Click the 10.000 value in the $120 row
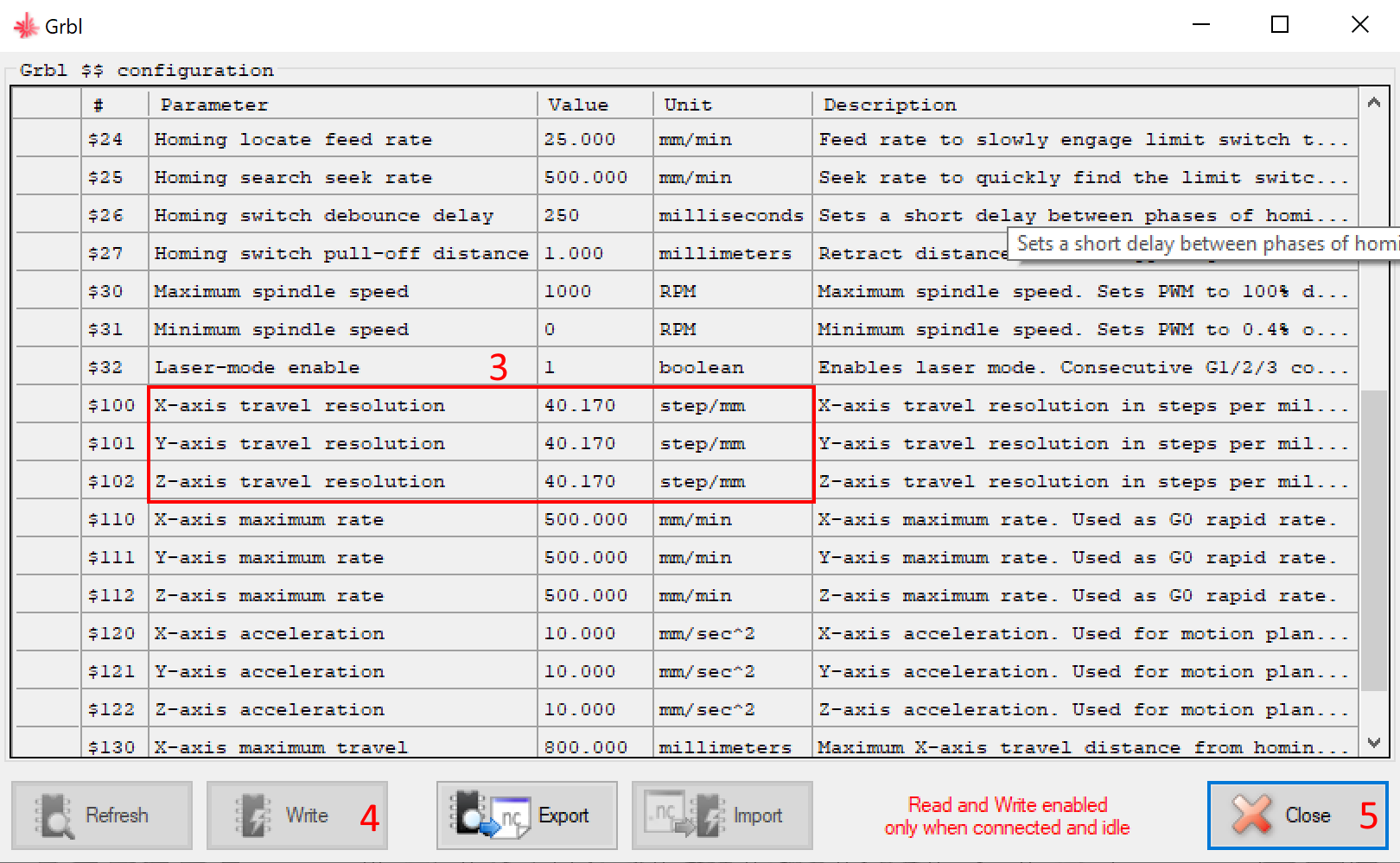Screen dimensions: 1400x863 (x=595, y=633)
